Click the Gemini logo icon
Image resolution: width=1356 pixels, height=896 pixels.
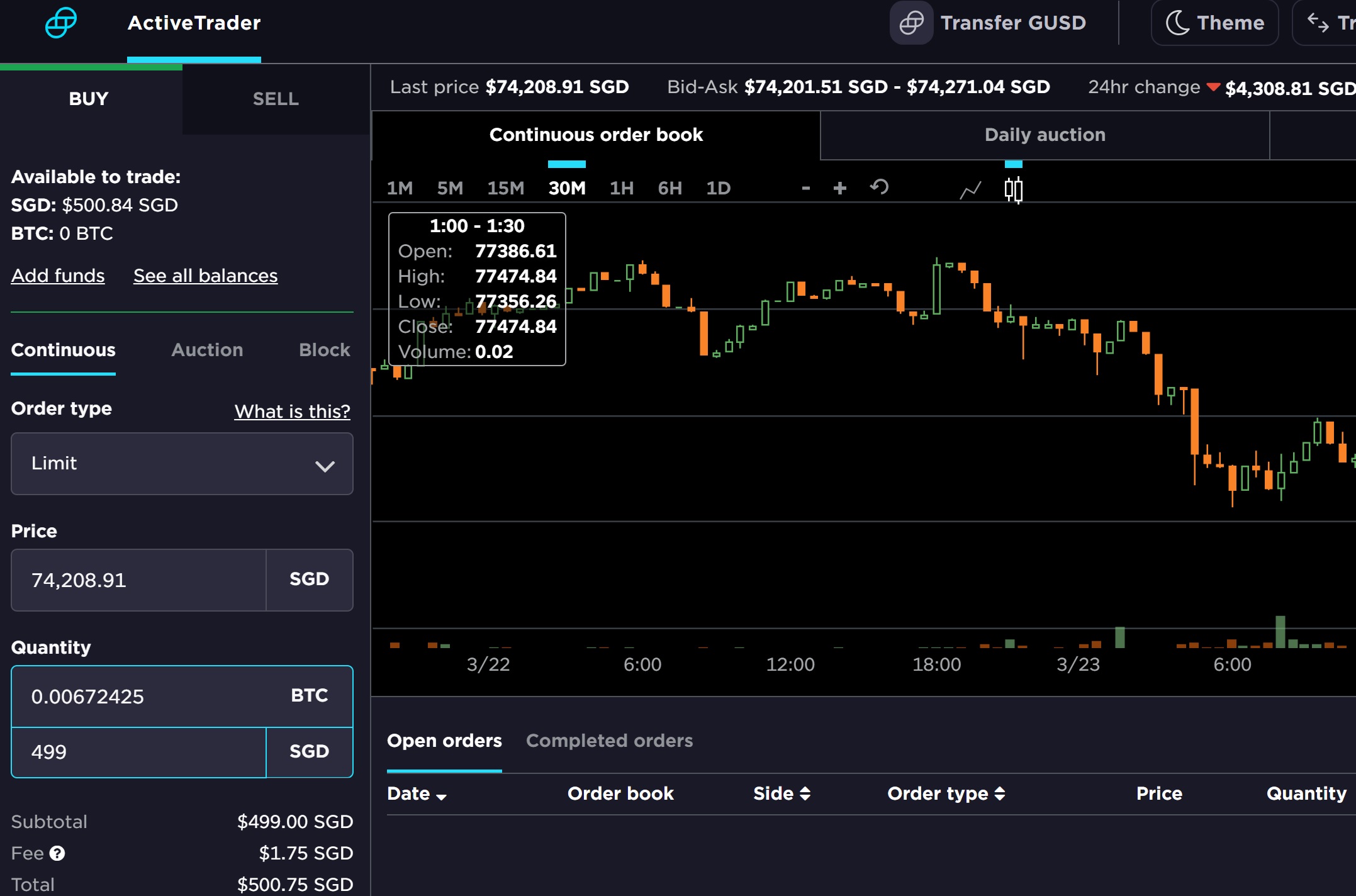tap(61, 23)
